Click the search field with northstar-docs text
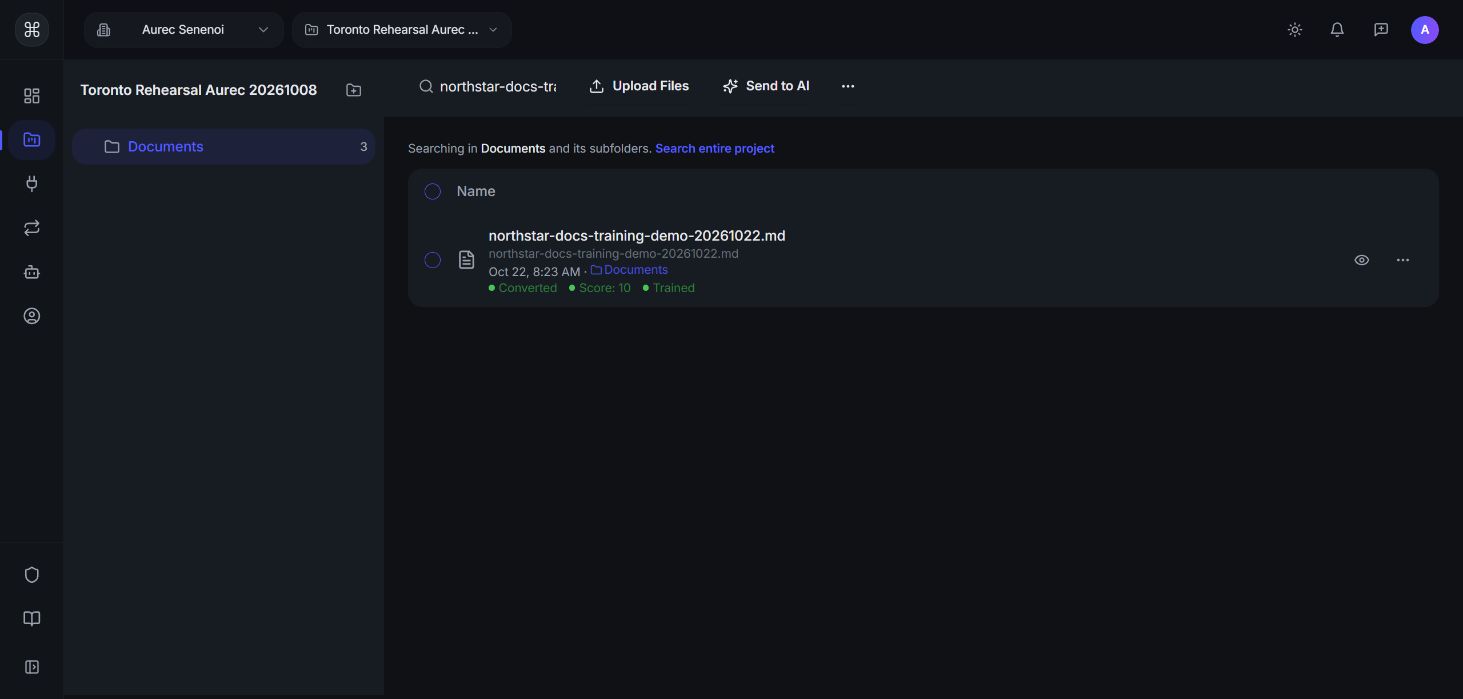 pos(488,86)
